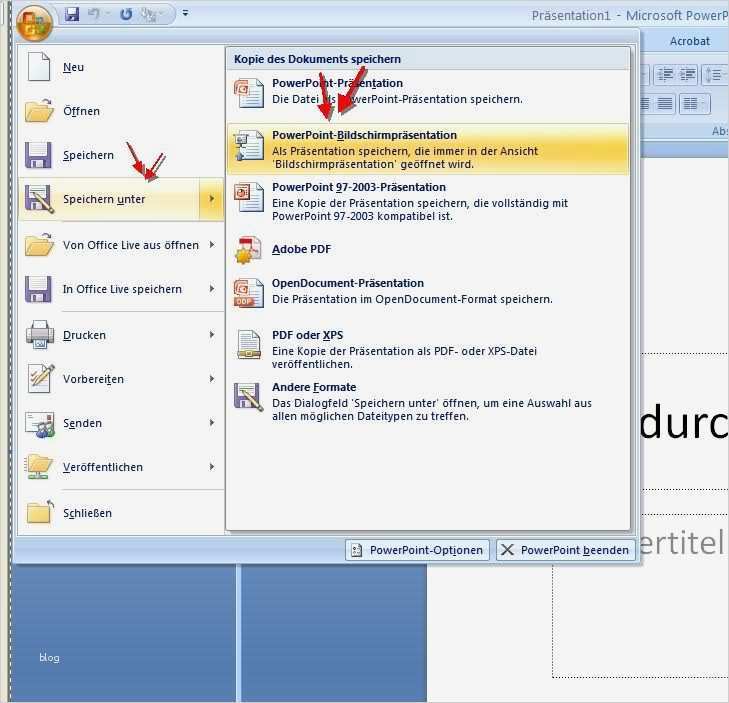Open the line spacing dropdown in ribbon
The height and width of the screenshot is (703, 729).
(715, 75)
